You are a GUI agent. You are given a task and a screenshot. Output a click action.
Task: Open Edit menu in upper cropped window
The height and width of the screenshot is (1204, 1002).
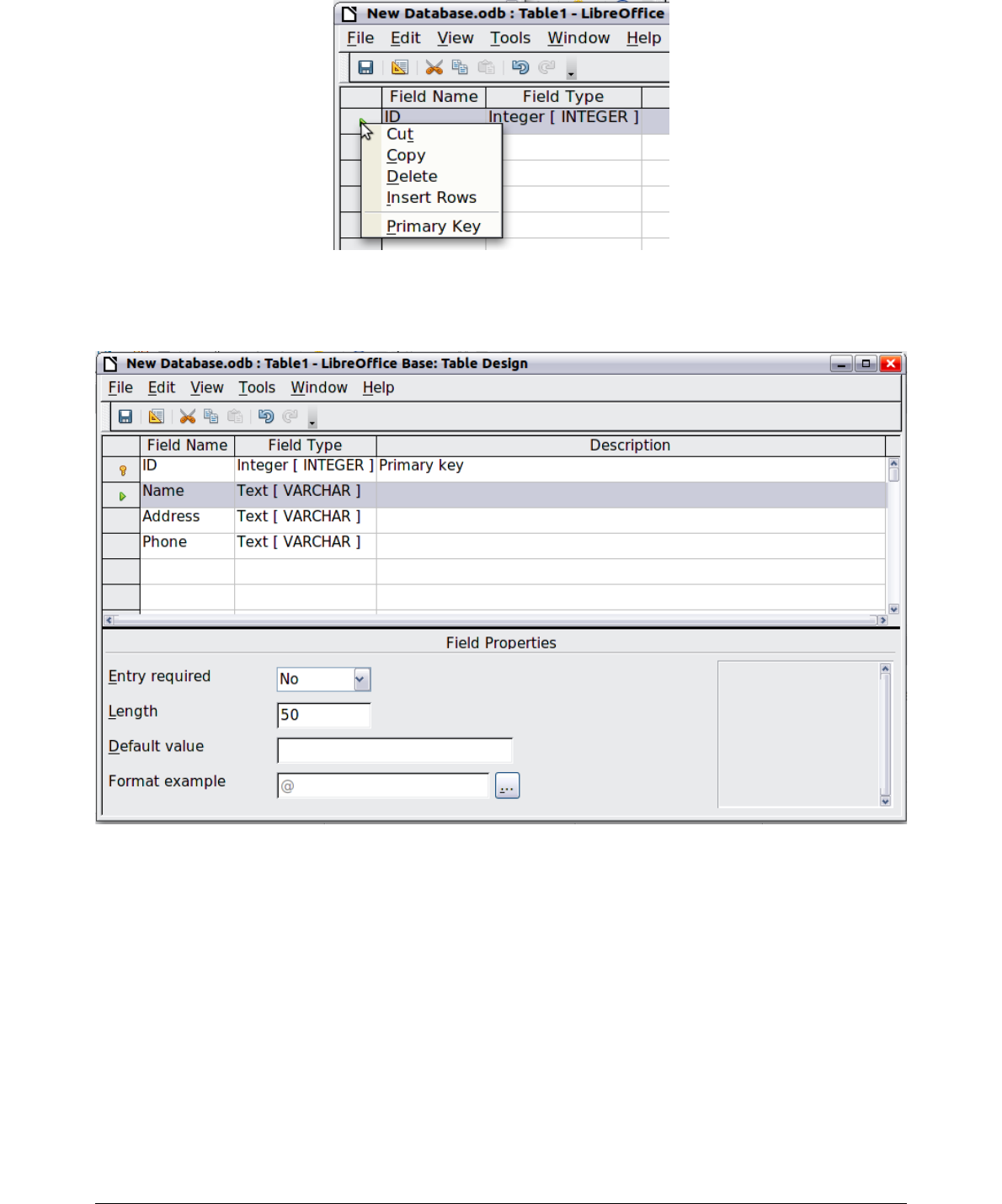coord(405,38)
